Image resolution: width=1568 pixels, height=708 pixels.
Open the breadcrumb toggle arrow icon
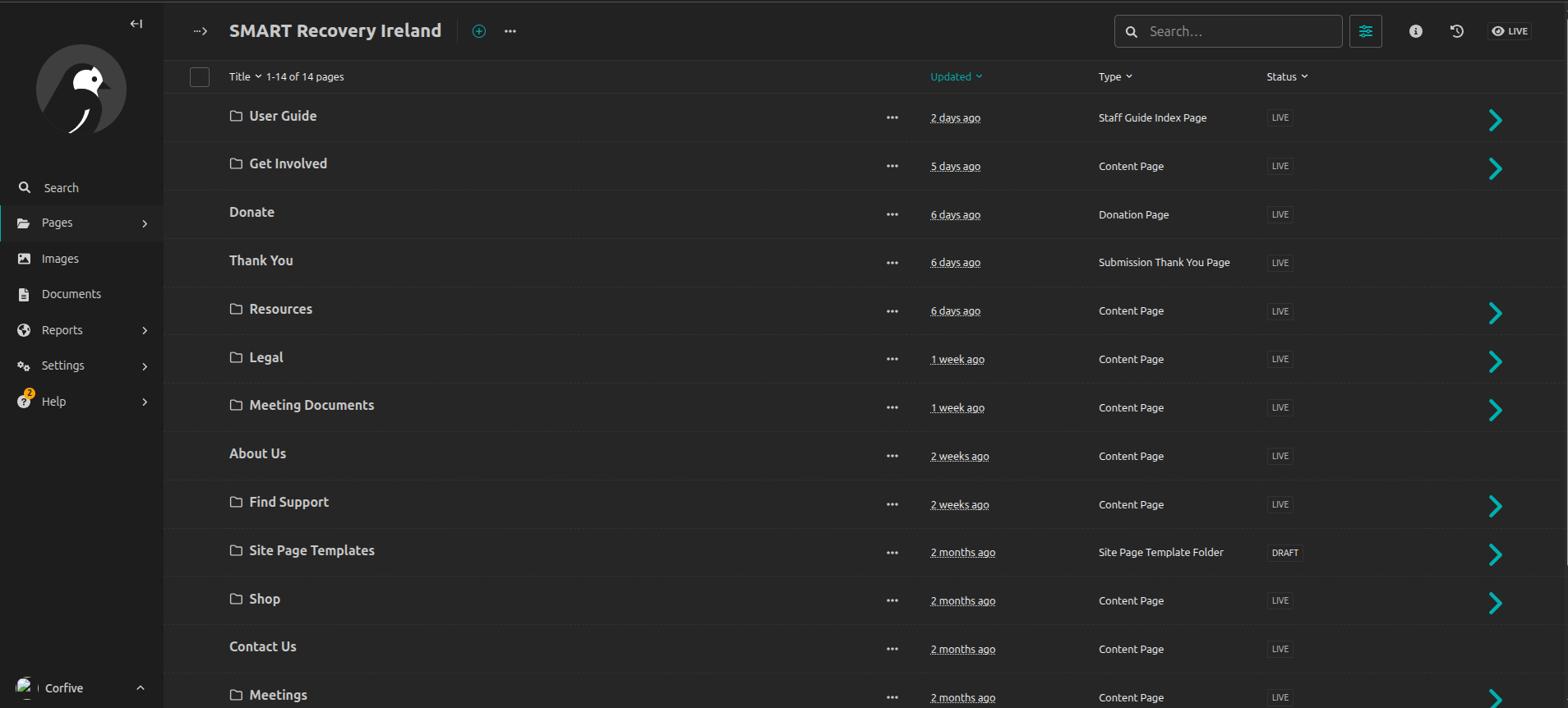click(201, 31)
